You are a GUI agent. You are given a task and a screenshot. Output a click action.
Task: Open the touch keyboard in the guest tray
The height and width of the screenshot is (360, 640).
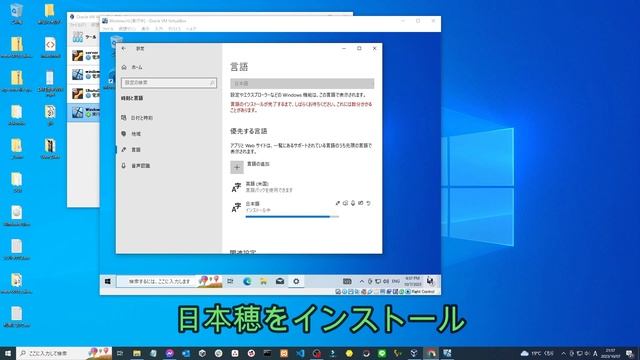click(347, 281)
